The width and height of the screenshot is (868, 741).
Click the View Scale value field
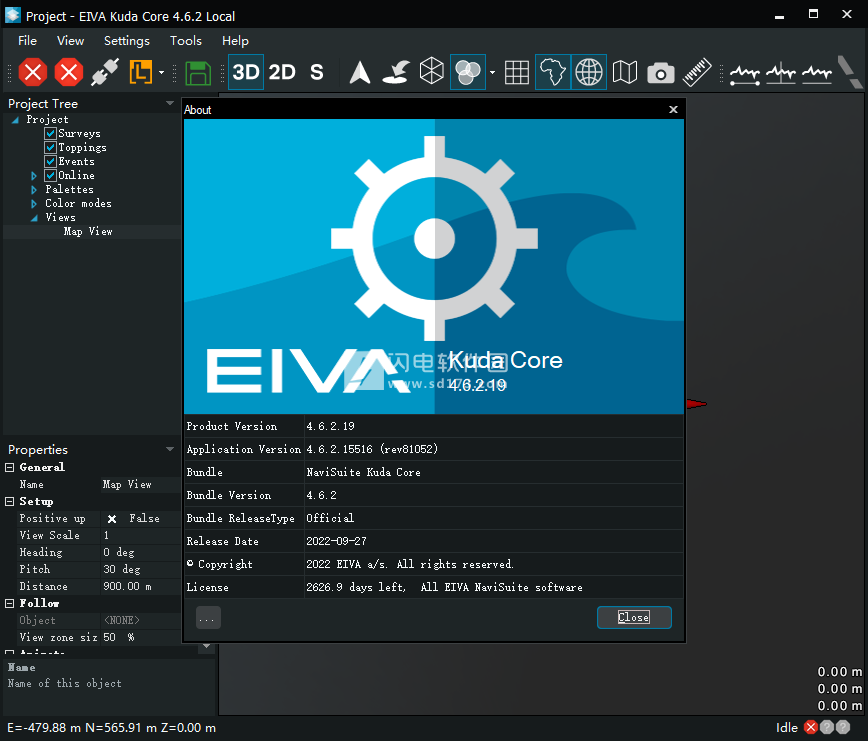pyautogui.click(x=141, y=536)
